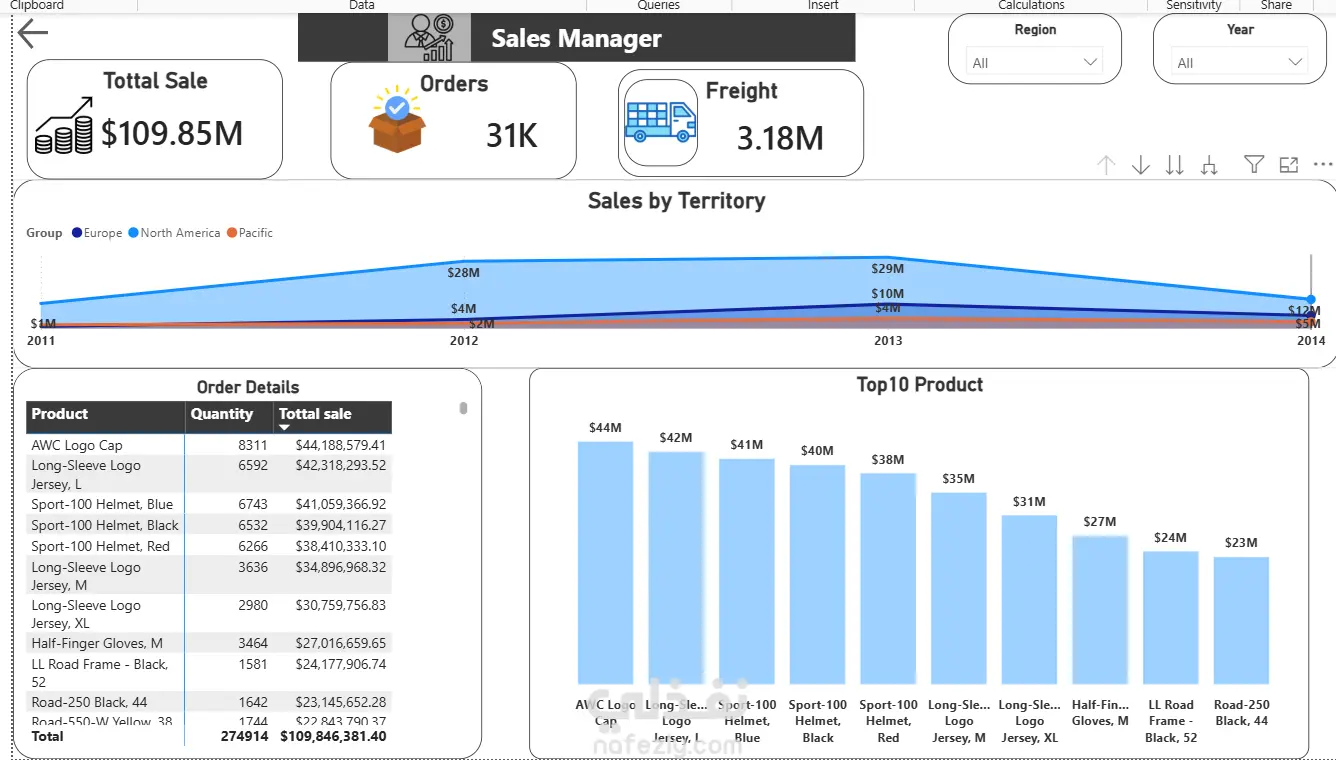Open the Region dropdown

coord(1035,63)
